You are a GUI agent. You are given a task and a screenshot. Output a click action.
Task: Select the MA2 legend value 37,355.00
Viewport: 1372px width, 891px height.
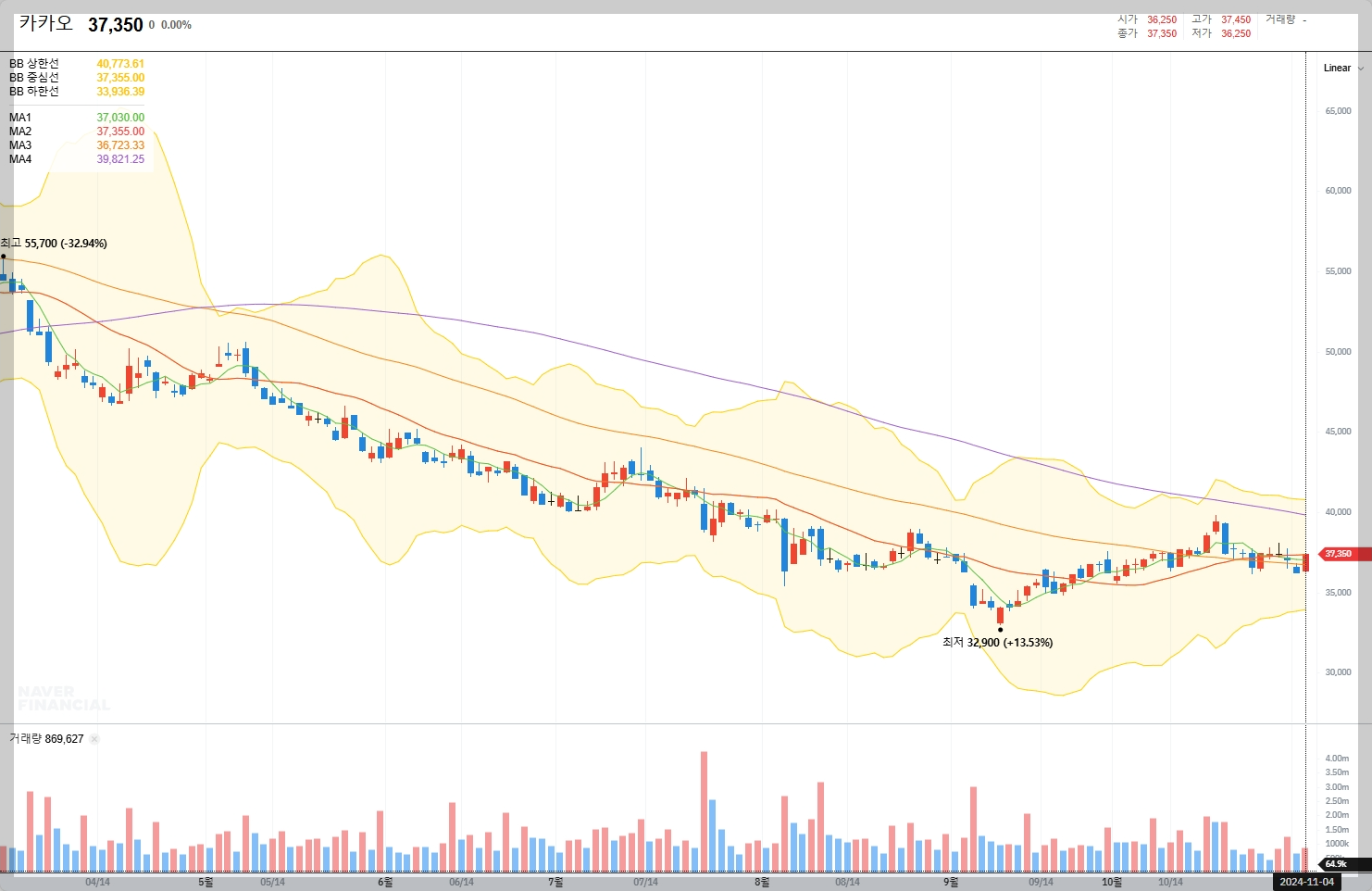(x=120, y=132)
